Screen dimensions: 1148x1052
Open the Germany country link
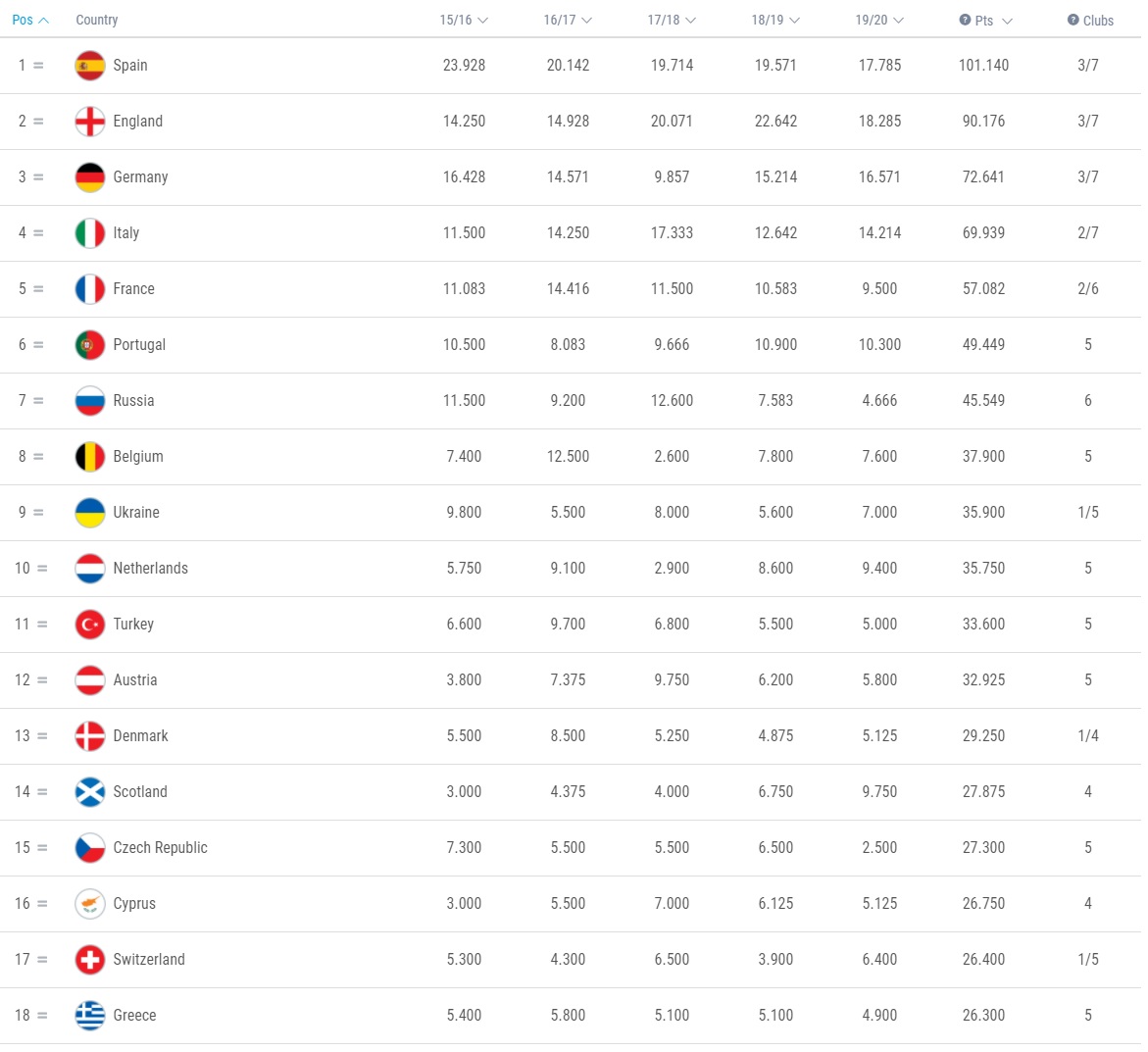[140, 177]
